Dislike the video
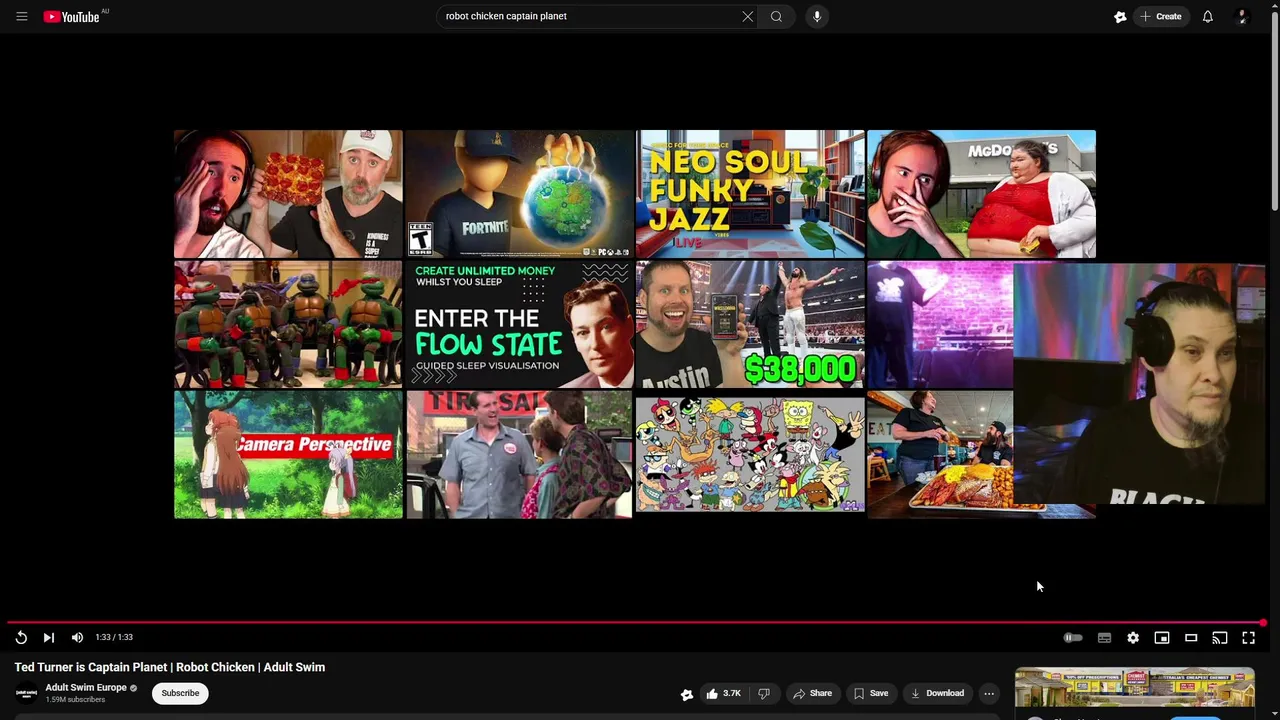 click(x=764, y=693)
